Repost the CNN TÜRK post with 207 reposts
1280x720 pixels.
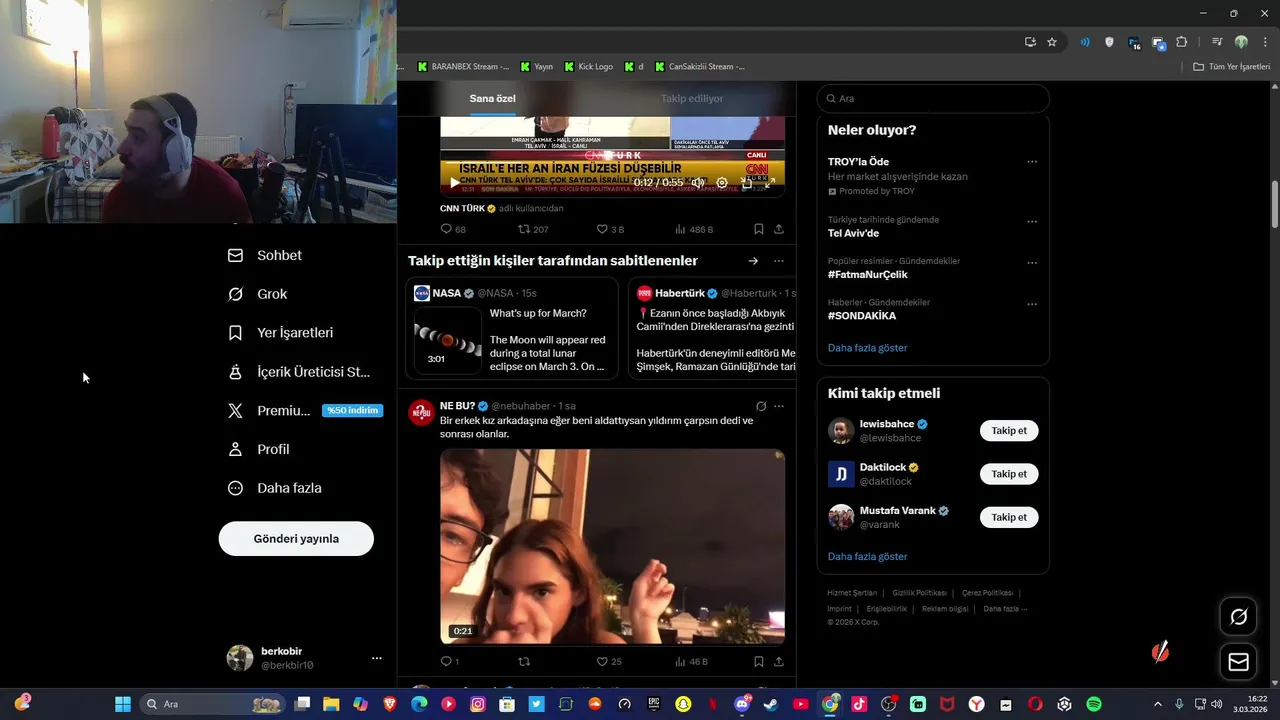coord(532,229)
